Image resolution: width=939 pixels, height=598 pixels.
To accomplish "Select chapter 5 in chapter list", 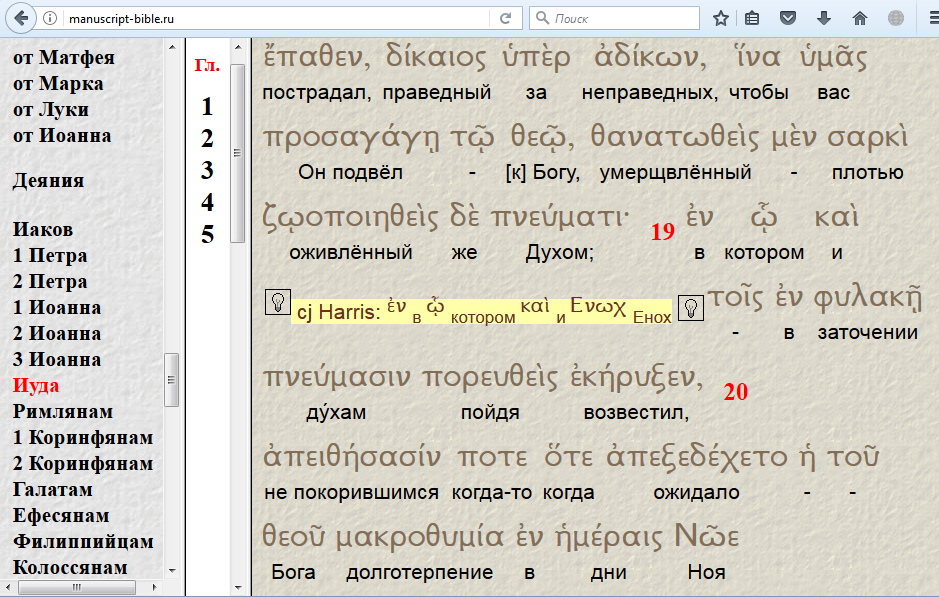I will (207, 234).
